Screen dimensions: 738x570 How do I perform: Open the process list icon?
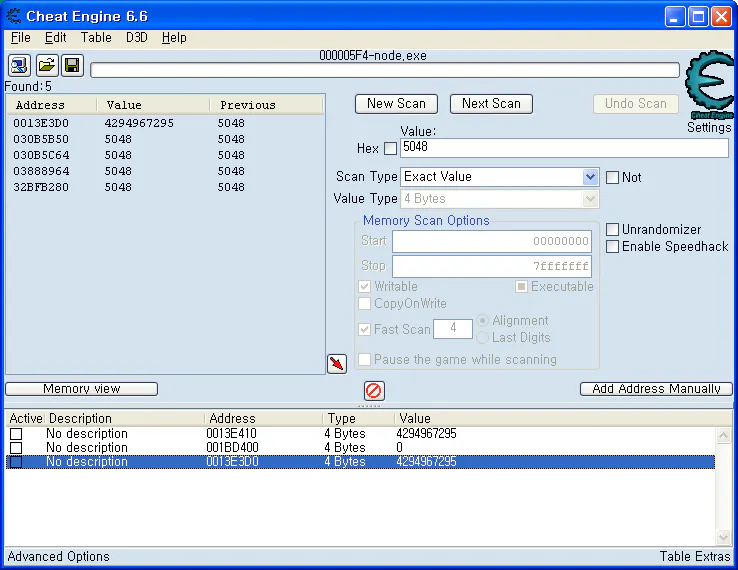point(19,65)
